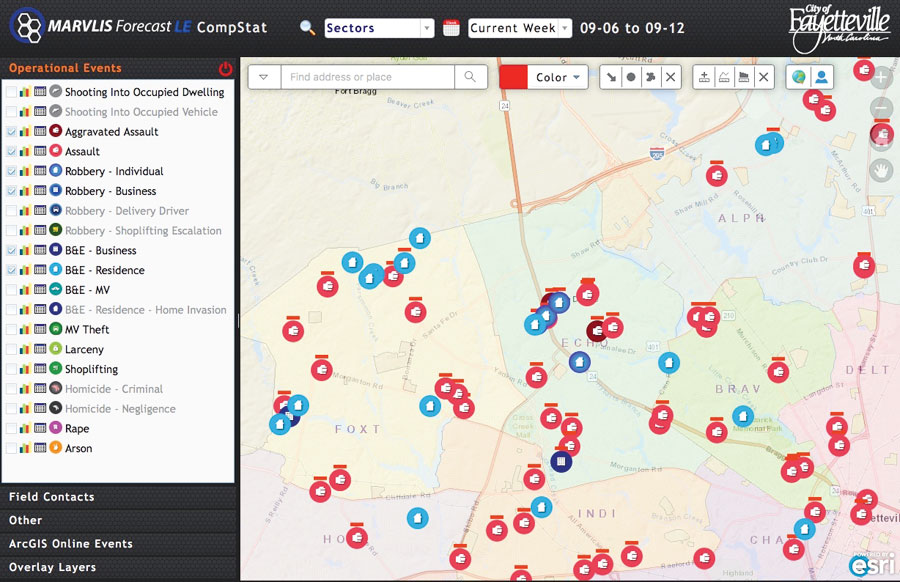Clear drawings with the first X tool

click(670, 77)
